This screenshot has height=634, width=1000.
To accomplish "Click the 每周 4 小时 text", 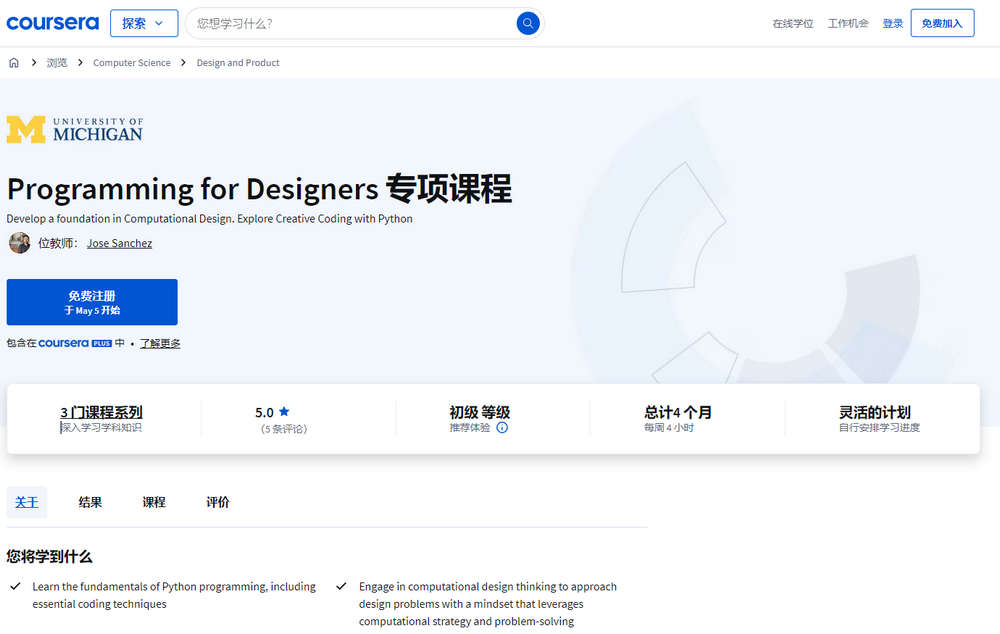I will coord(668,427).
